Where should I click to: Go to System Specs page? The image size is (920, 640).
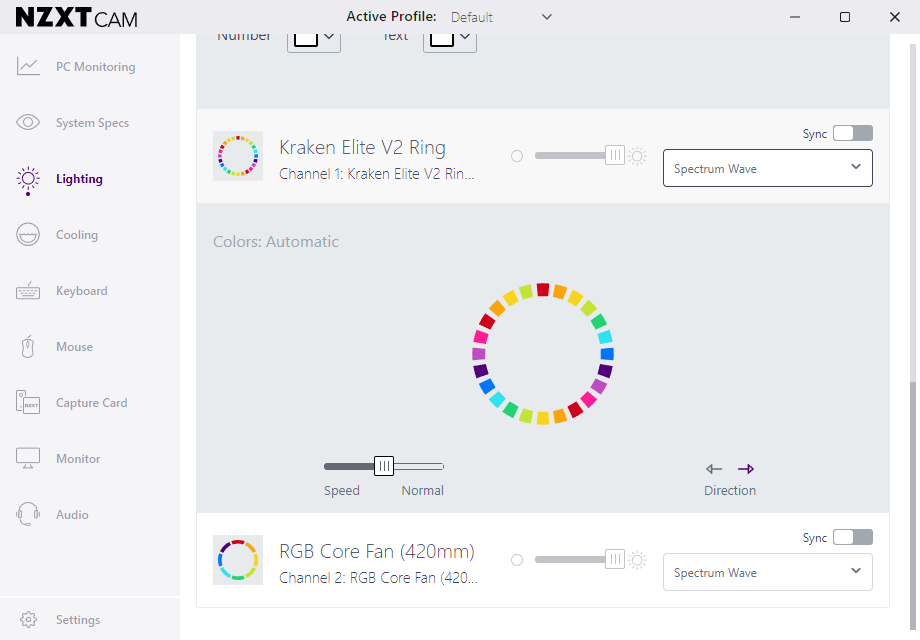tap(90, 123)
